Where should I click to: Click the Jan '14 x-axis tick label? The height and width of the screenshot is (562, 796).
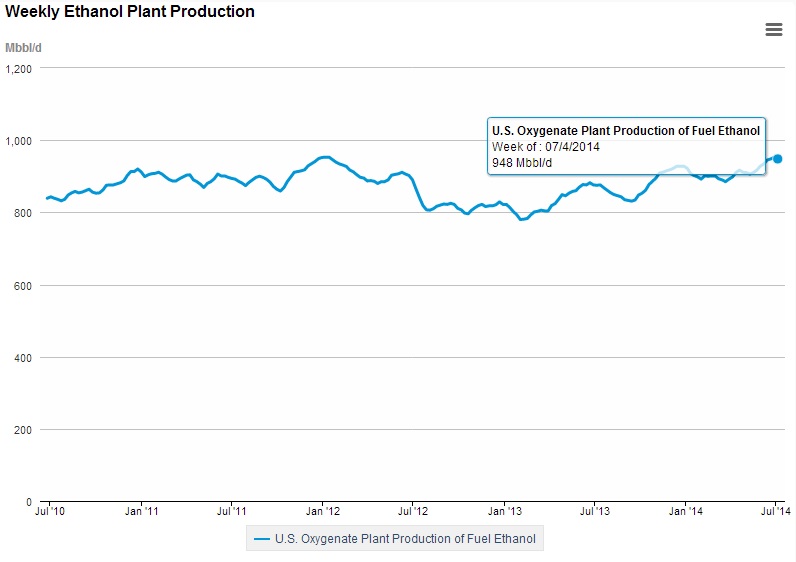(x=685, y=512)
